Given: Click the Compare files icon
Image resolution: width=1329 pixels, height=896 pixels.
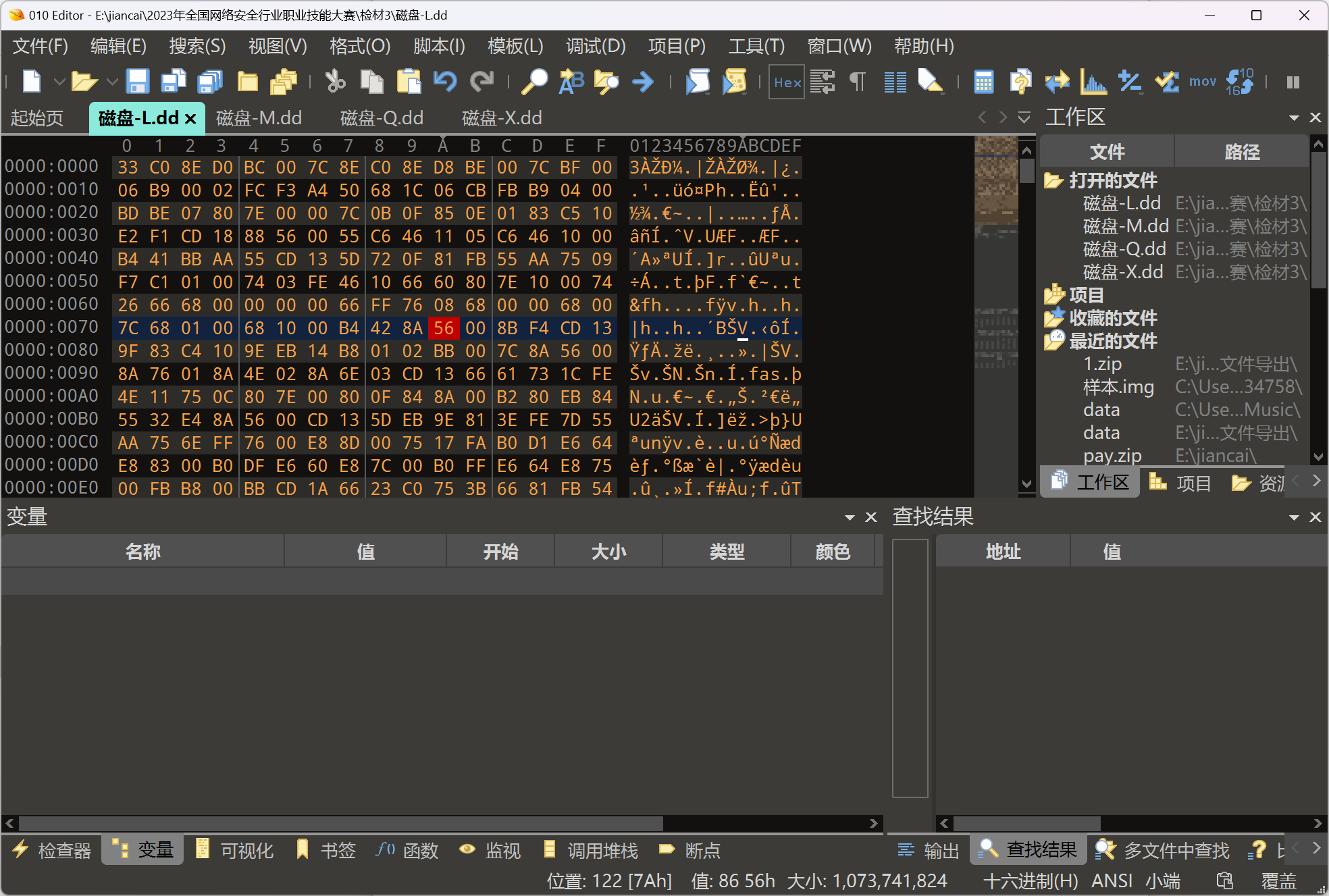Looking at the screenshot, I should tap(1020, 82).
